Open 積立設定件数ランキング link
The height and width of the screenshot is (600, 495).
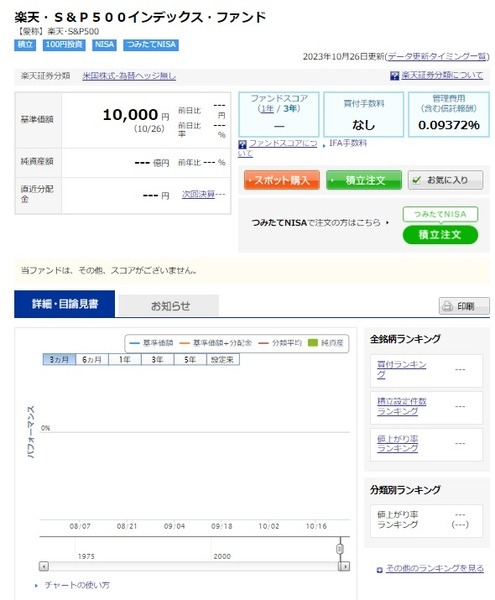401,406
